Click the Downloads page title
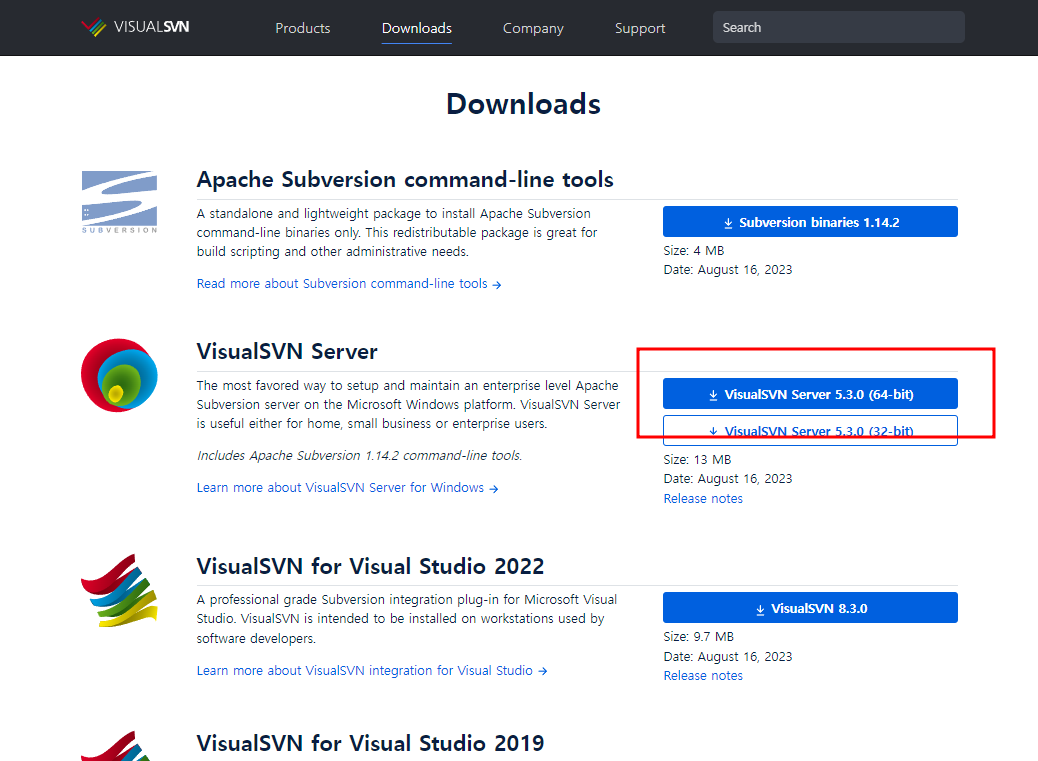This screenshot has width=1038, height=761. [524, 105]
